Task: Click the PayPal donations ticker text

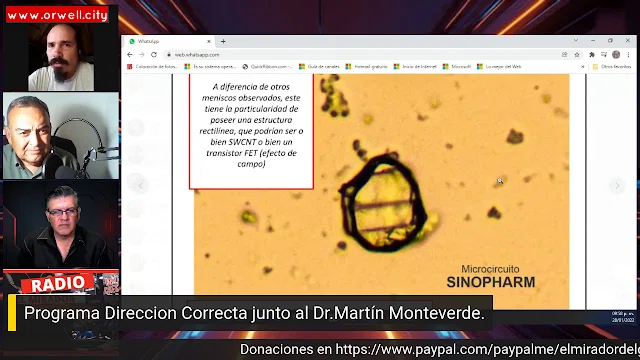Action: coord(440,350)
